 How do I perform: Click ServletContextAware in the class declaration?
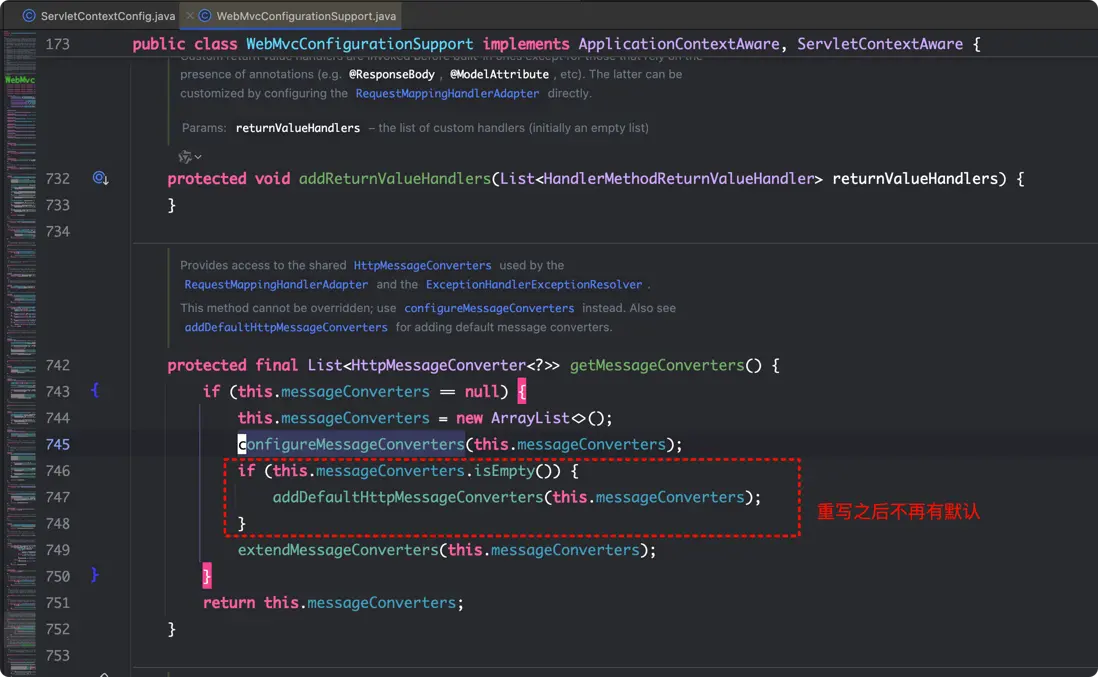880,44
